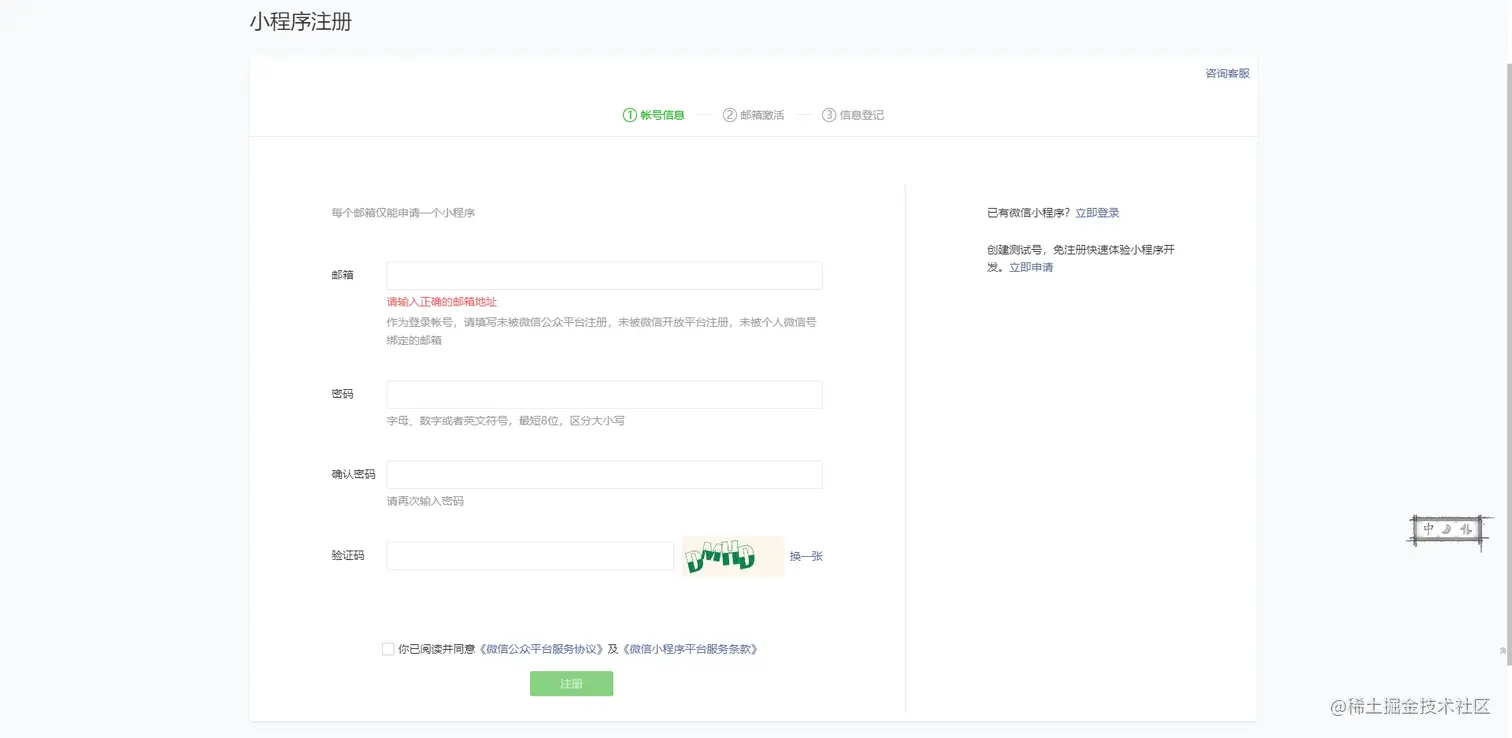Click the red 请输入正确的邮箱地址 error text
The height and width of the screenshot is (738, 1512).
442,302
